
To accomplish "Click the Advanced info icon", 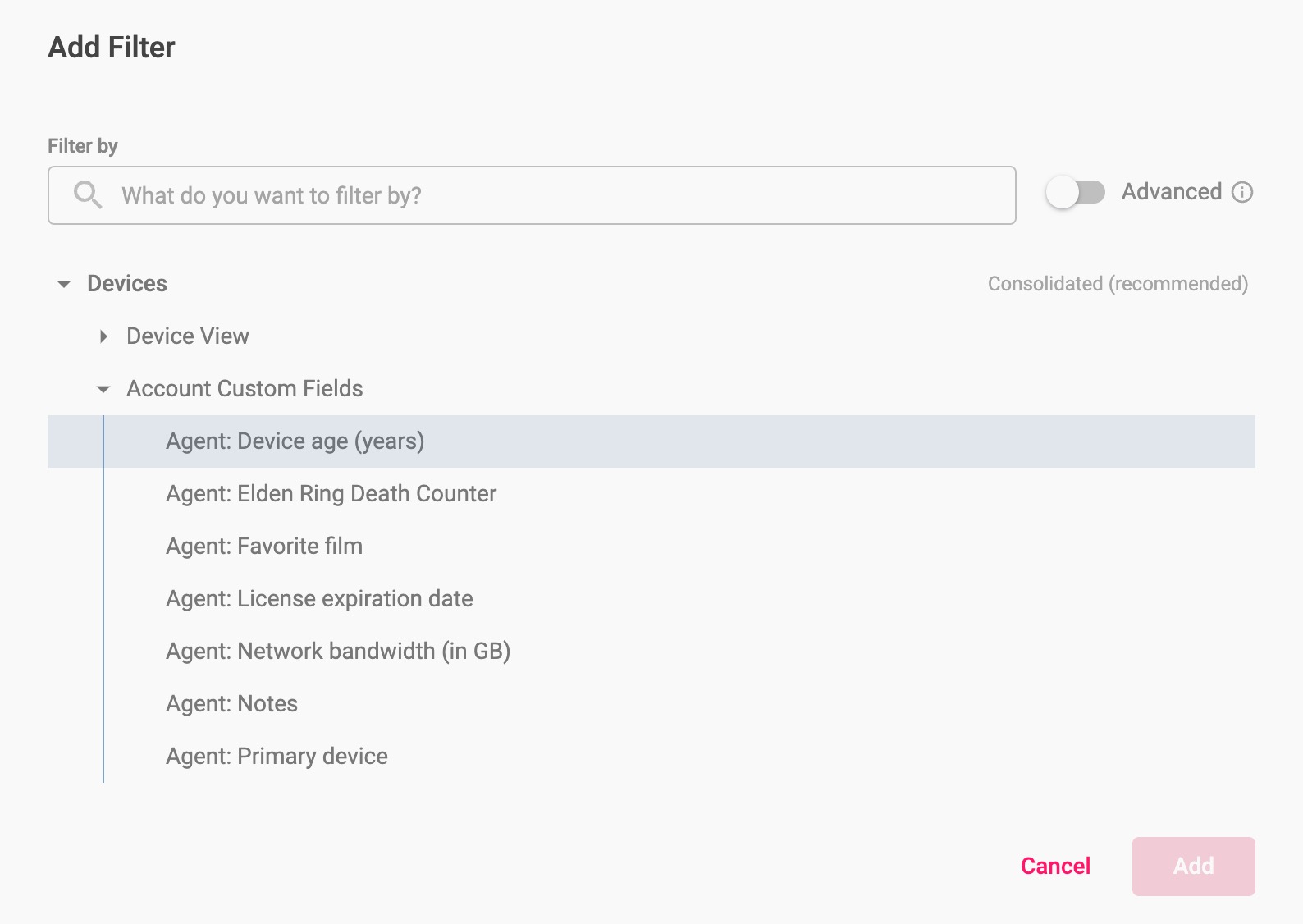I will point(1242,192).
